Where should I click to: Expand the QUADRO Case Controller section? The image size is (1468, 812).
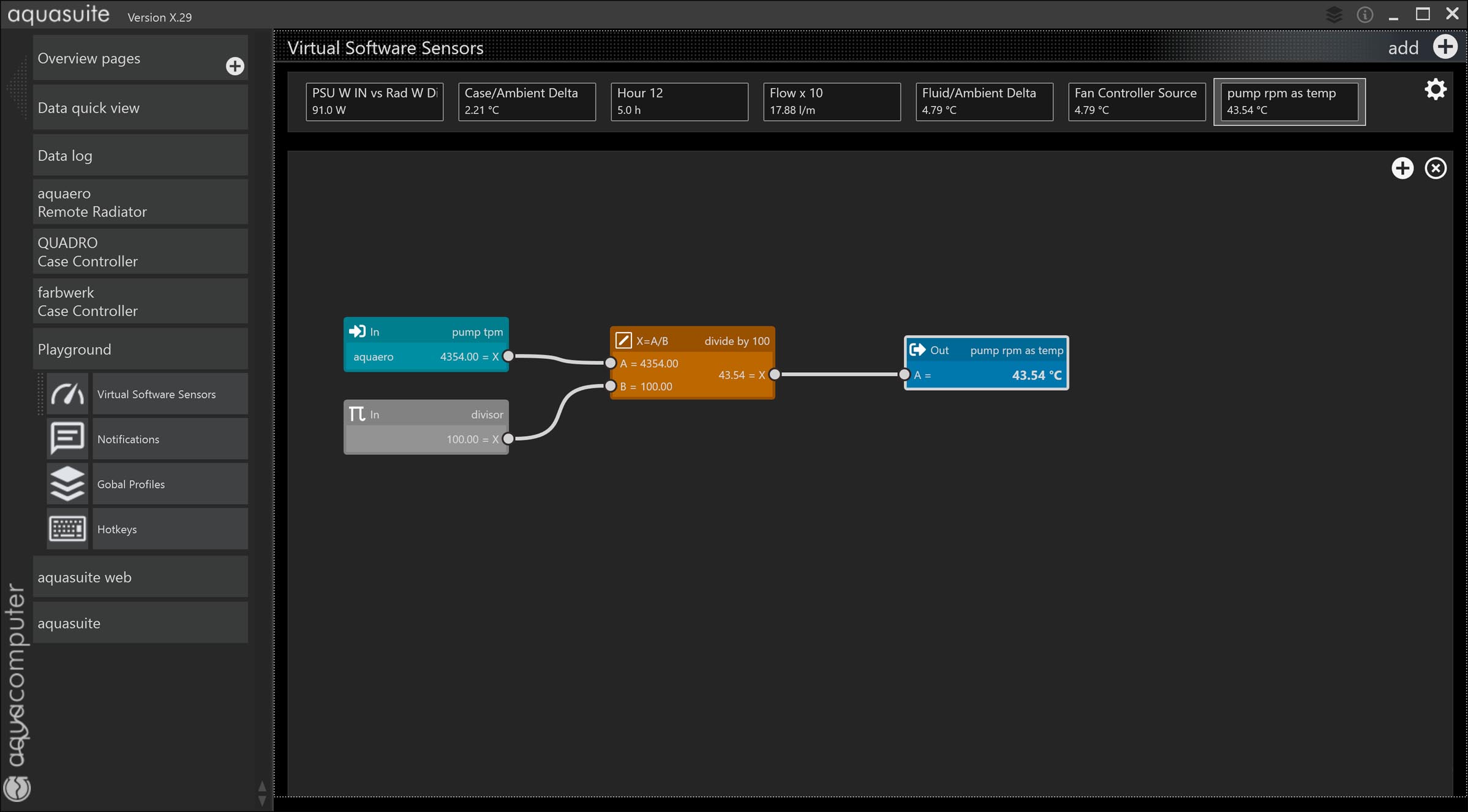[140, 252]
